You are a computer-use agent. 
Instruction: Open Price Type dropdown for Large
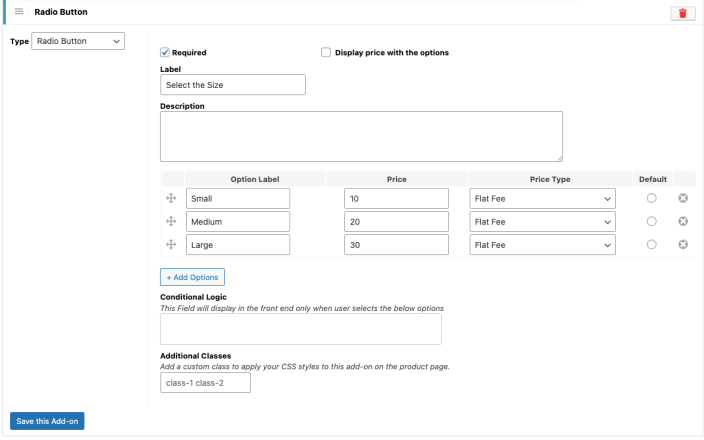tap(543, 245)
